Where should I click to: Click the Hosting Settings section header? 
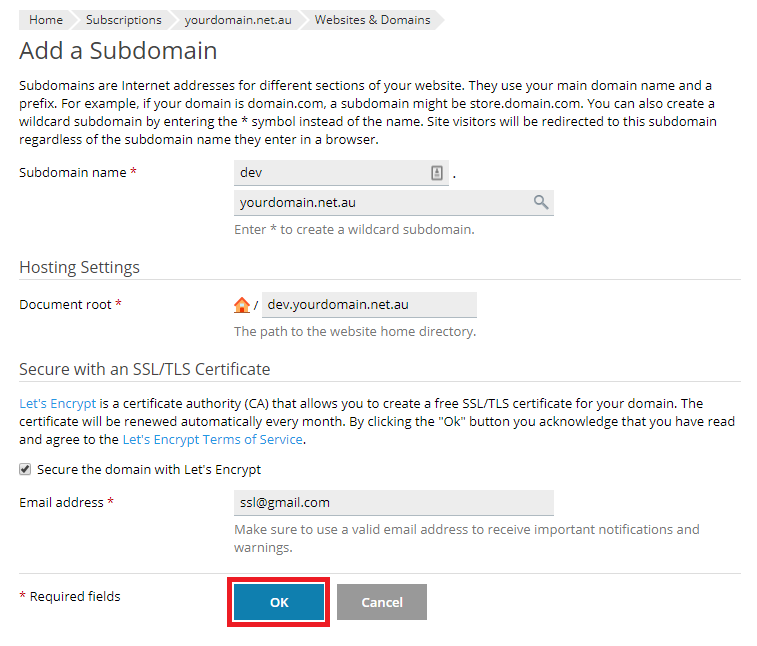80,267
